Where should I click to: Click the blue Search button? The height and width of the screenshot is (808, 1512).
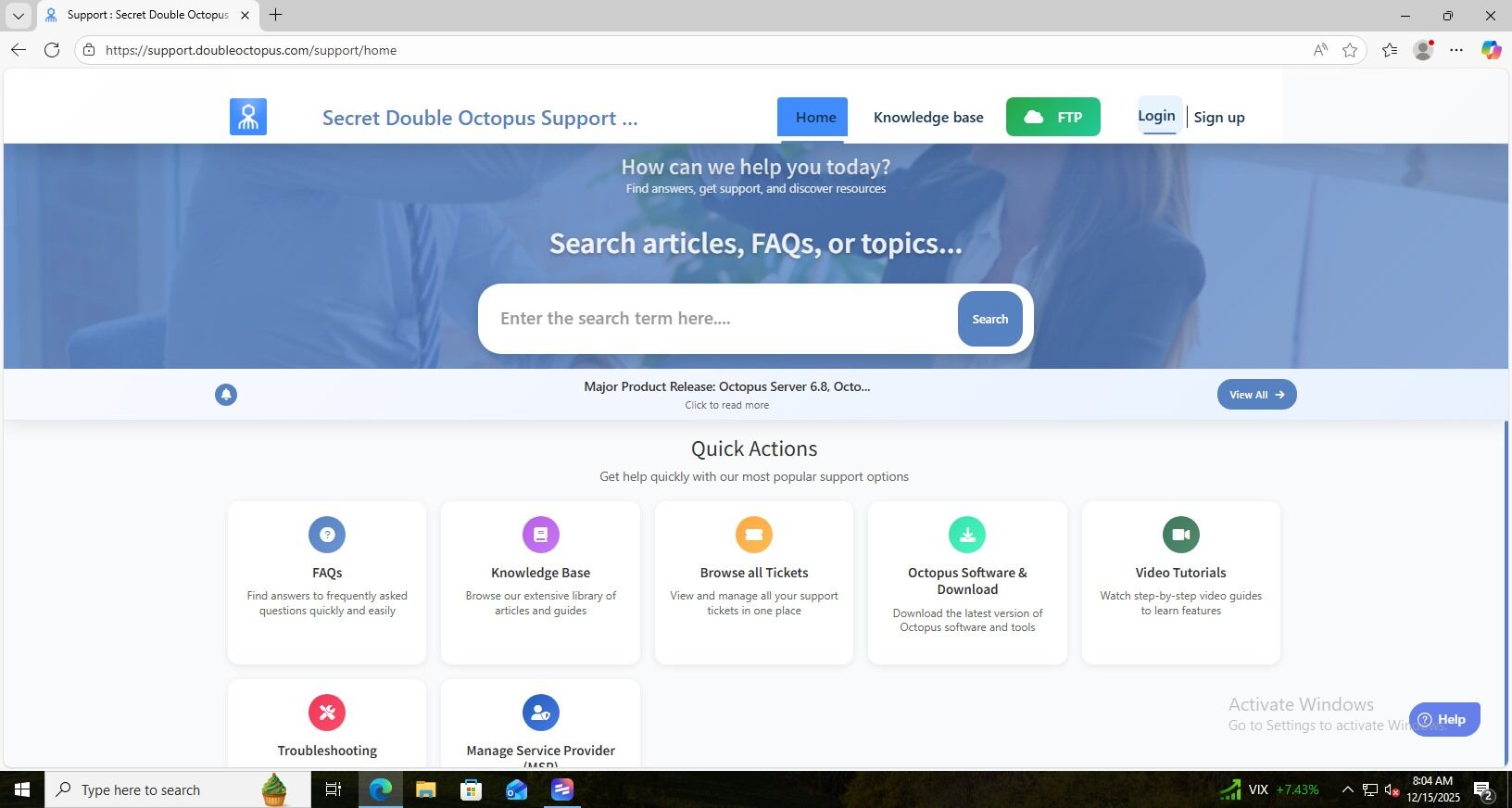pyautogui.click(x=989, y=319)
